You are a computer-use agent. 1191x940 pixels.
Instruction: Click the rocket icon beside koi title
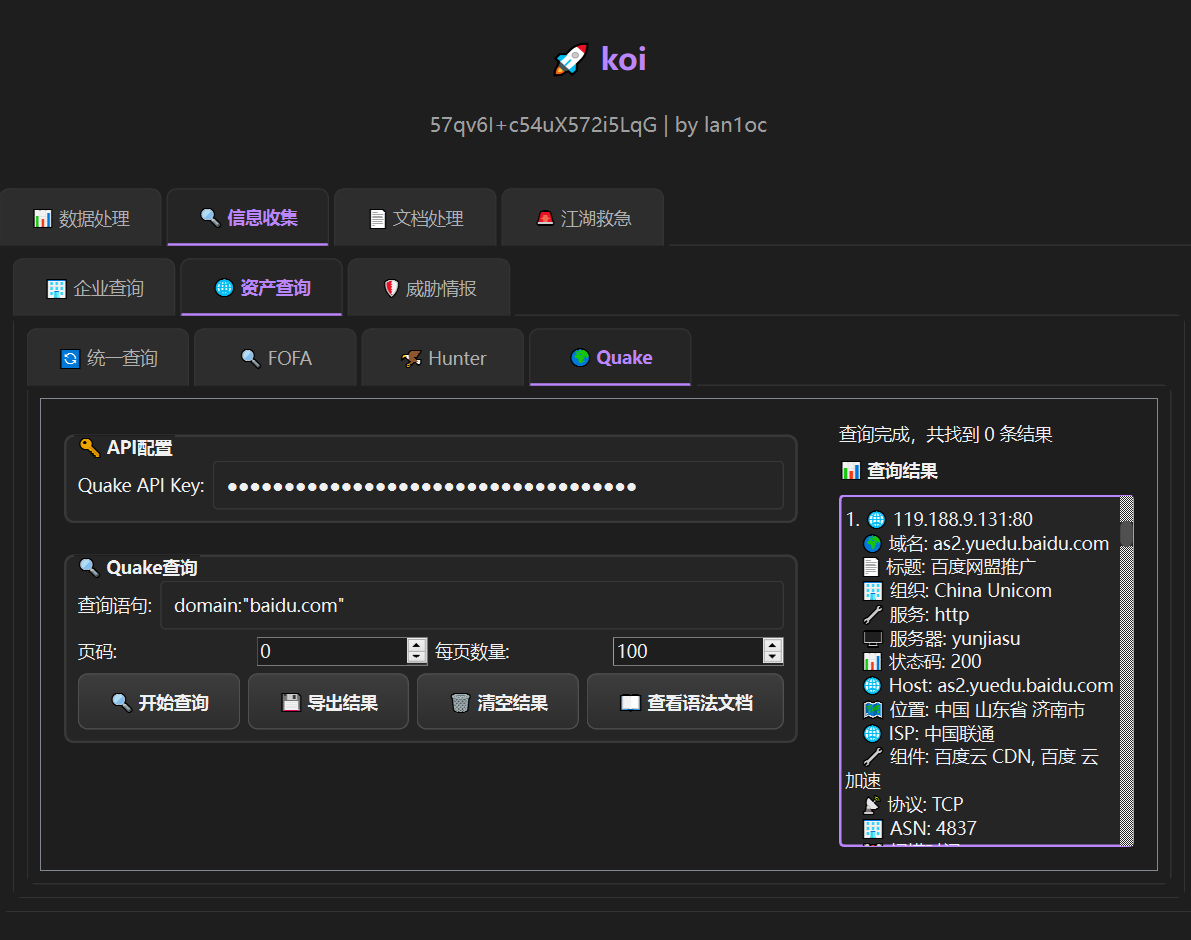click(570, 60)
